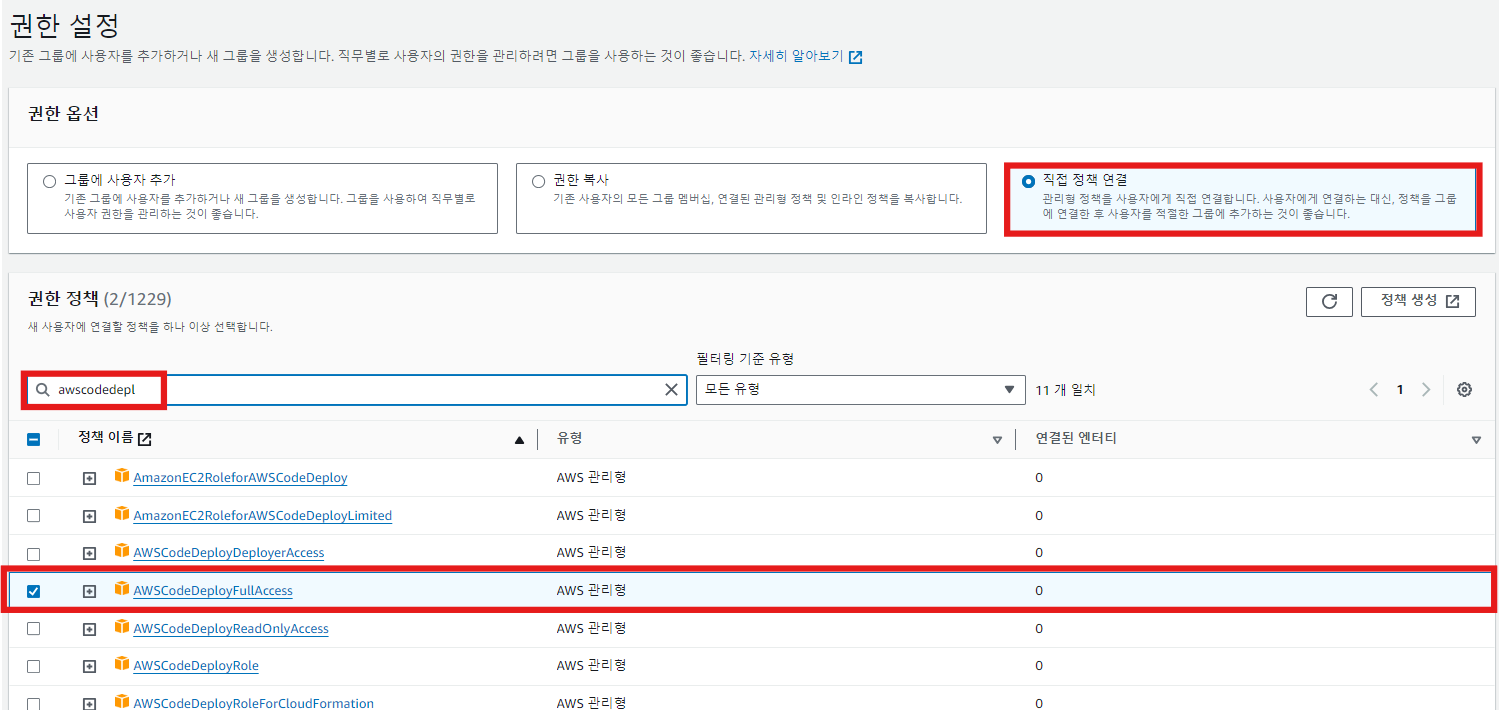Click policy icon for AWSCodeDeployDeployerAccess
The width and height of the screenshot is (1499, 710).
tap(122, 551)
